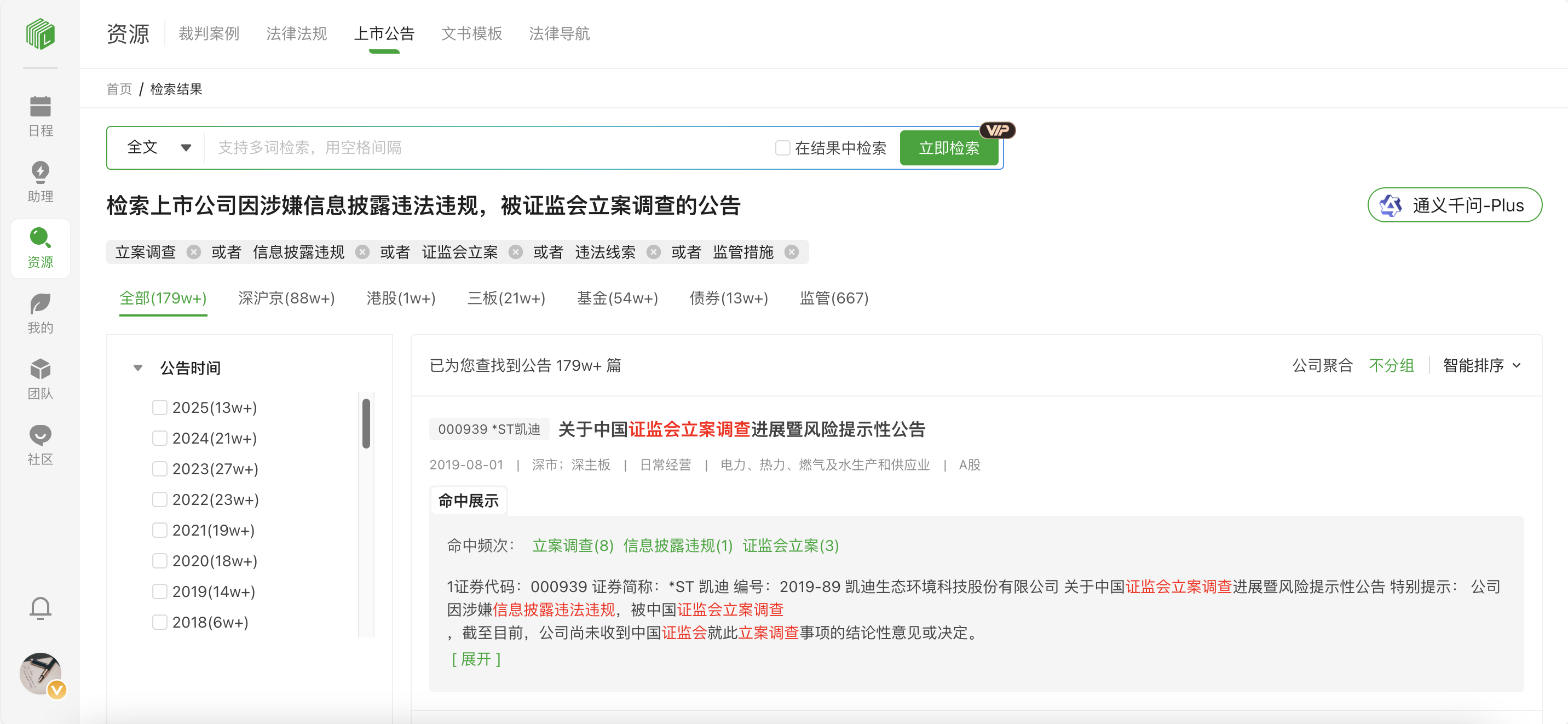Go to 首页 breadcrumb link

point(119,89)
